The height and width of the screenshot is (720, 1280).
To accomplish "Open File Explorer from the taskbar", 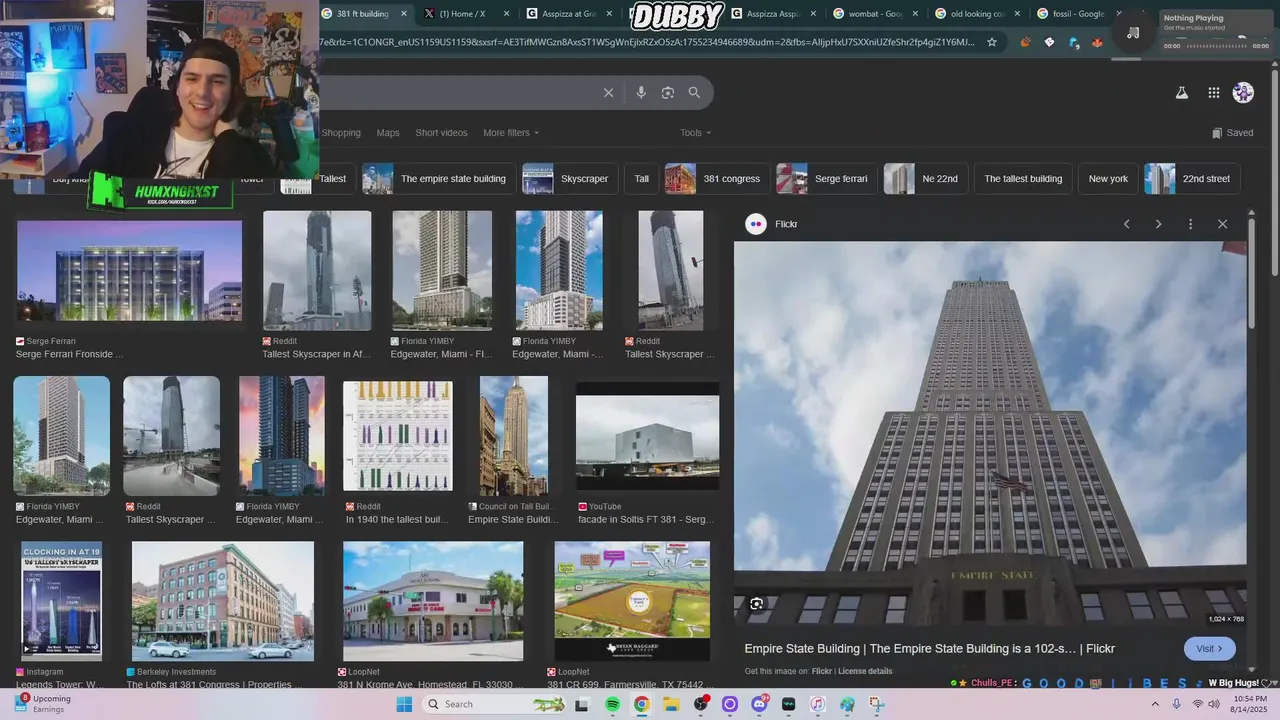I will tap(671, 705).
